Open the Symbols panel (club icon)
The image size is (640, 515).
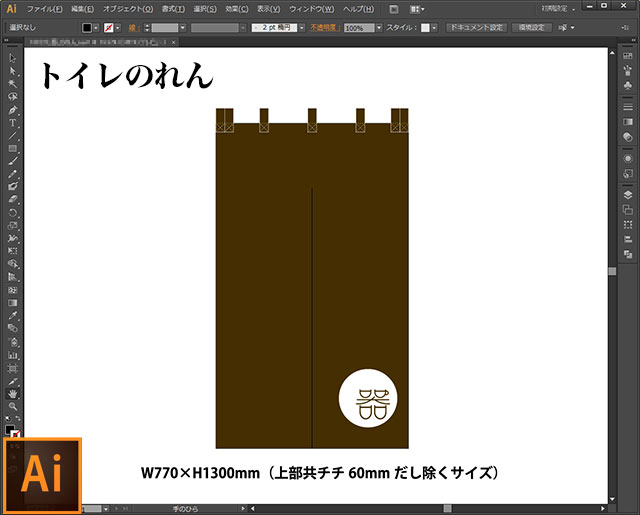627,87
